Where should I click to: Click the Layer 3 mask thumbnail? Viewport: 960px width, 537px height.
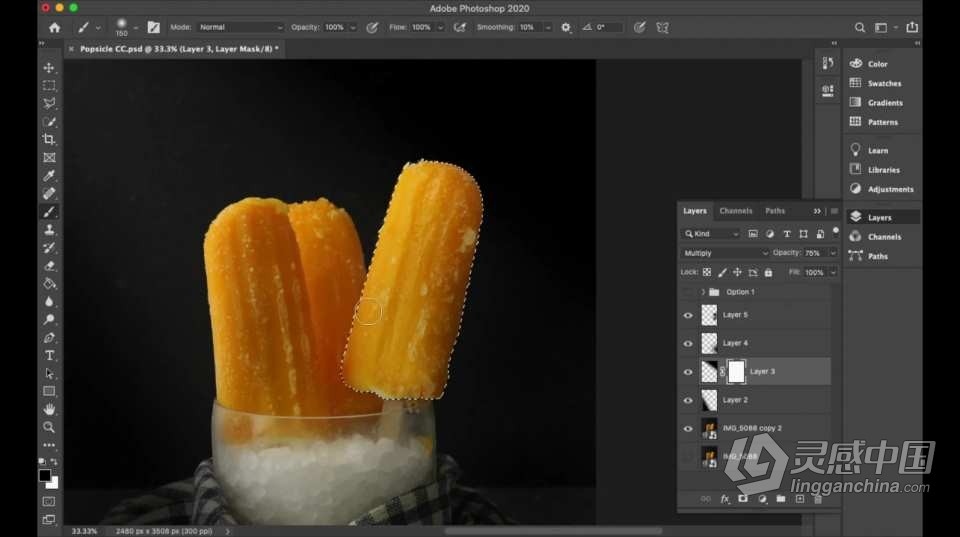click(x=737, y=372)
